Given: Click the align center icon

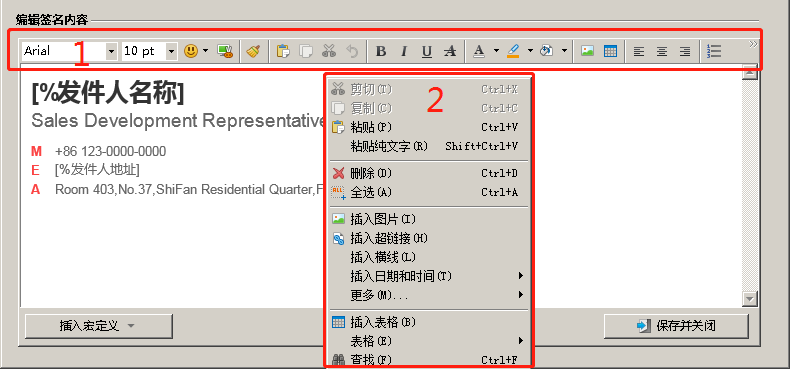Looking at the screenshot, I should (x=662, y=51).
